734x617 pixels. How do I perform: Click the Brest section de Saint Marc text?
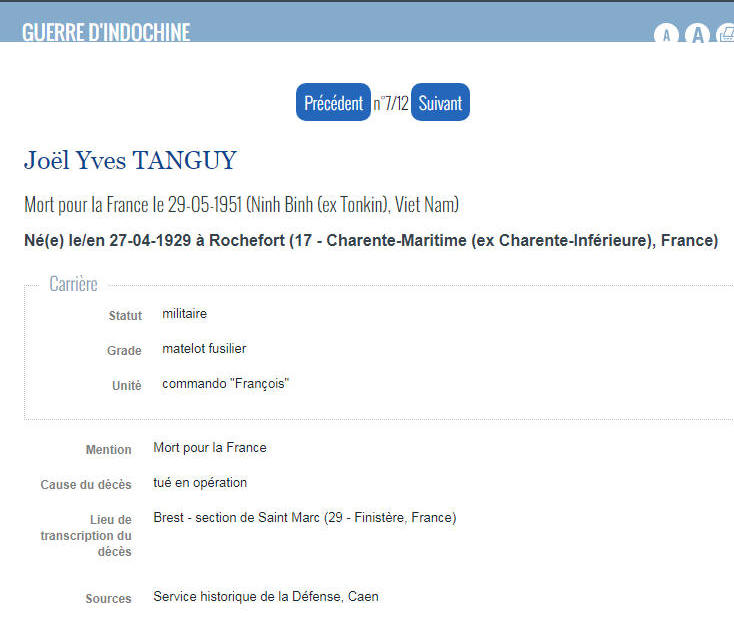pos(304,518)
